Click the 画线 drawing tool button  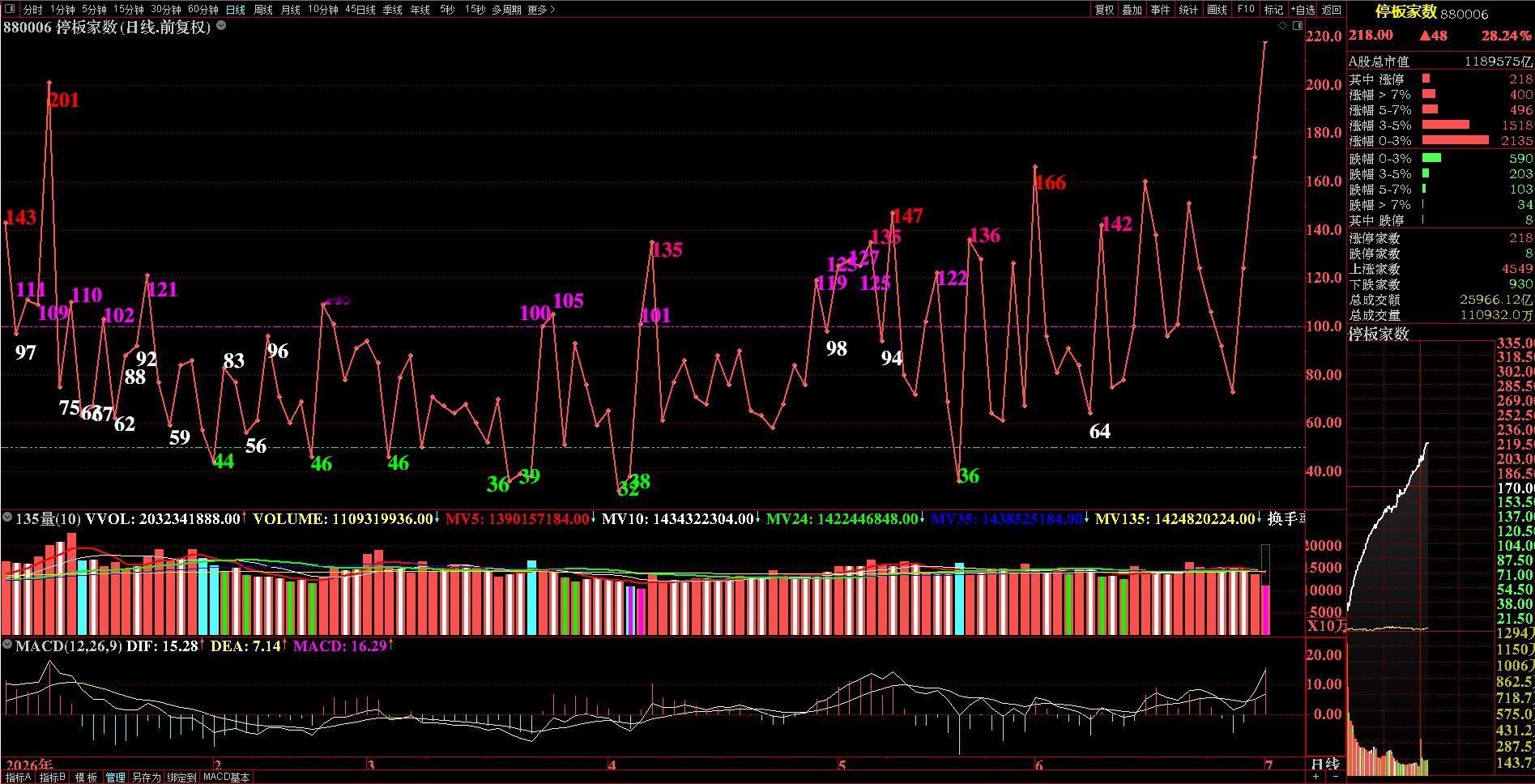tap(1217, 10)
